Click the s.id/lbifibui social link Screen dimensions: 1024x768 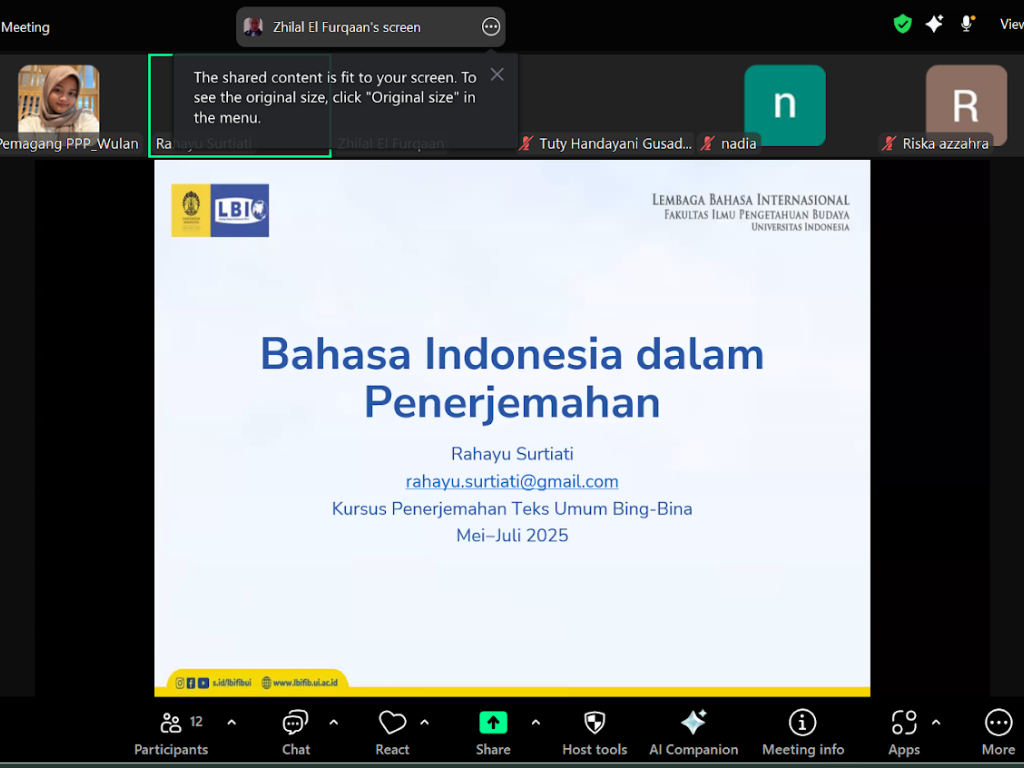pyautogui.click(x=232, y=682)
